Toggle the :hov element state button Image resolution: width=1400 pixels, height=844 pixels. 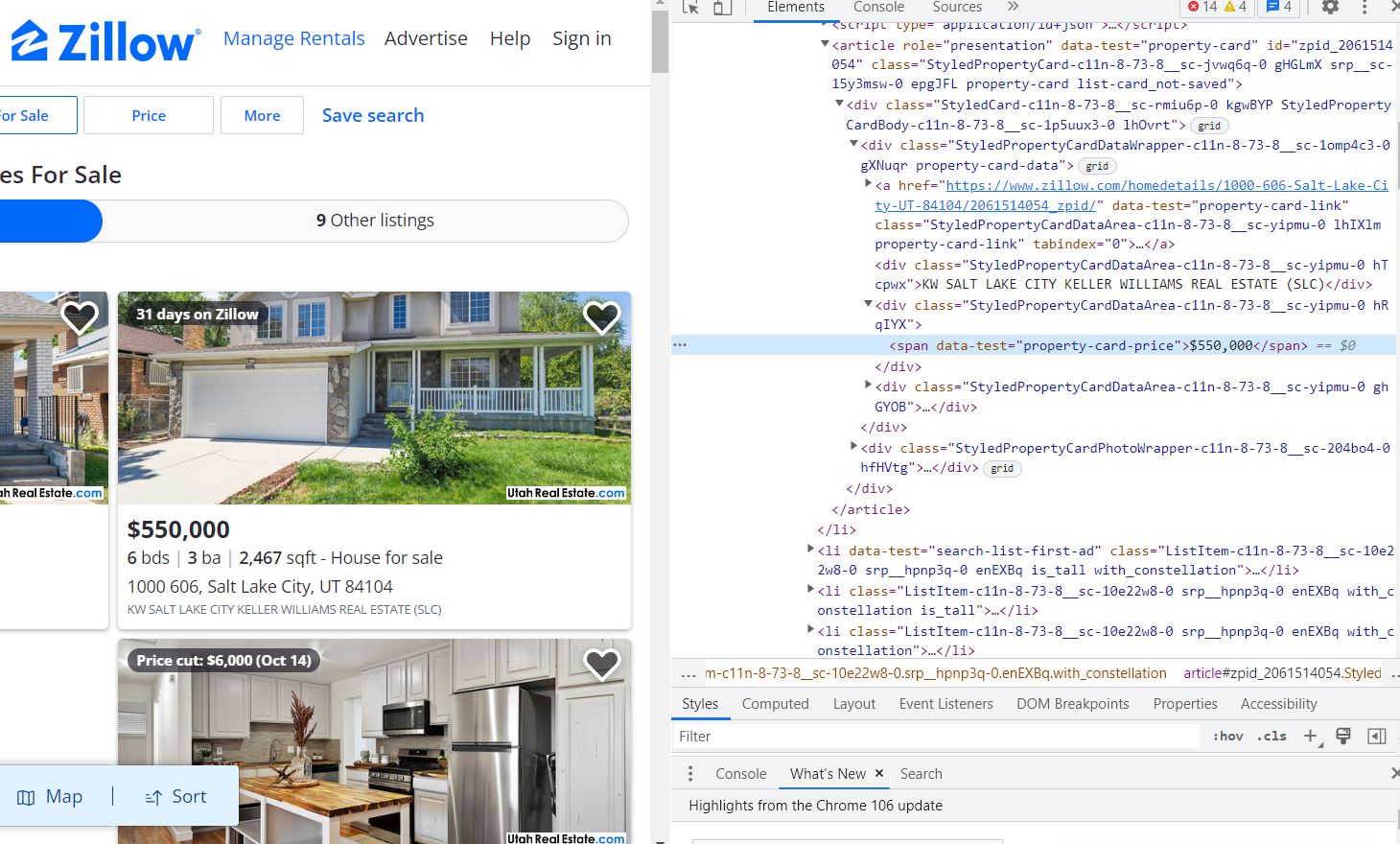click(x=1227, y=737)
